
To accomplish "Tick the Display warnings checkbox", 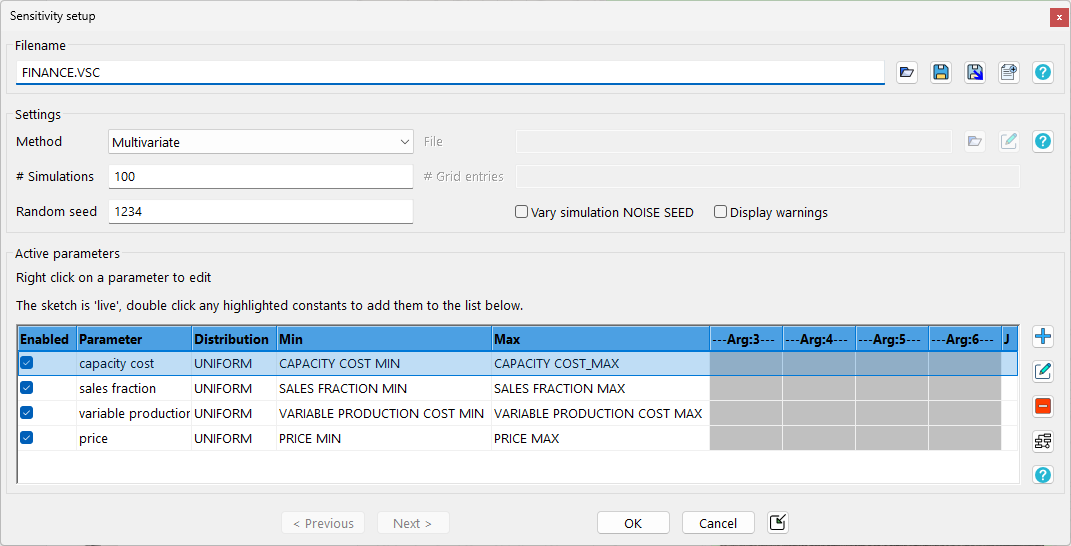I will click(x=720, y=212).
